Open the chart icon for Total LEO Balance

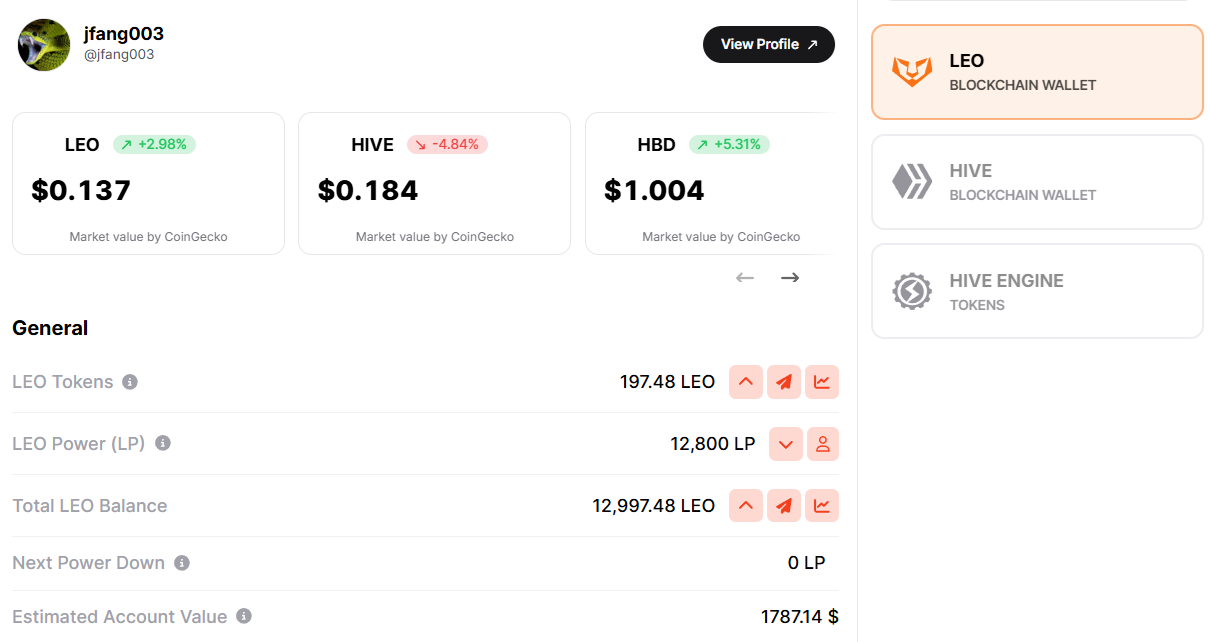(x=822, y=506)
